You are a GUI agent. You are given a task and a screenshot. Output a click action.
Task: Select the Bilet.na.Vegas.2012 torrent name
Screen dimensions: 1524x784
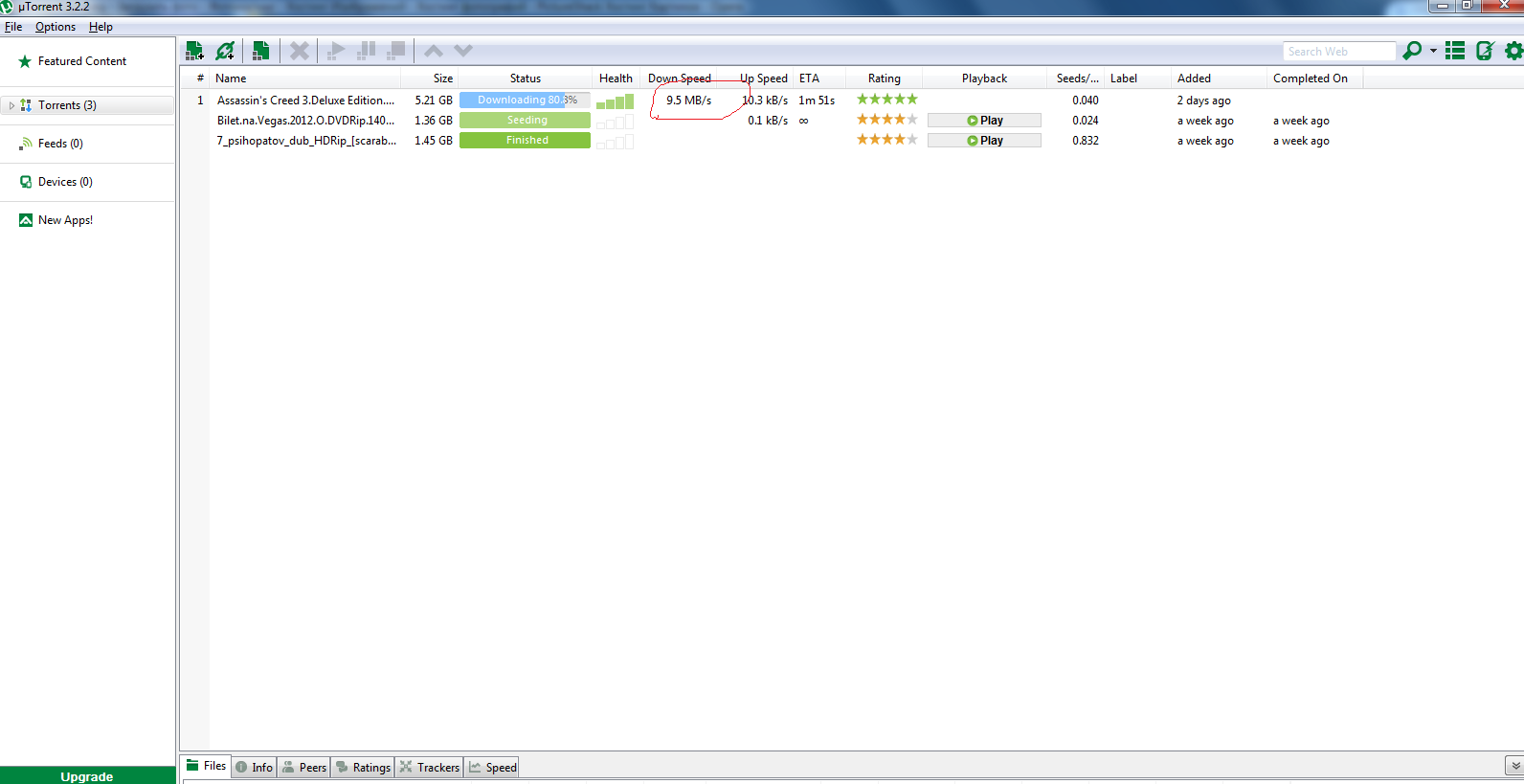click(305, 121)
